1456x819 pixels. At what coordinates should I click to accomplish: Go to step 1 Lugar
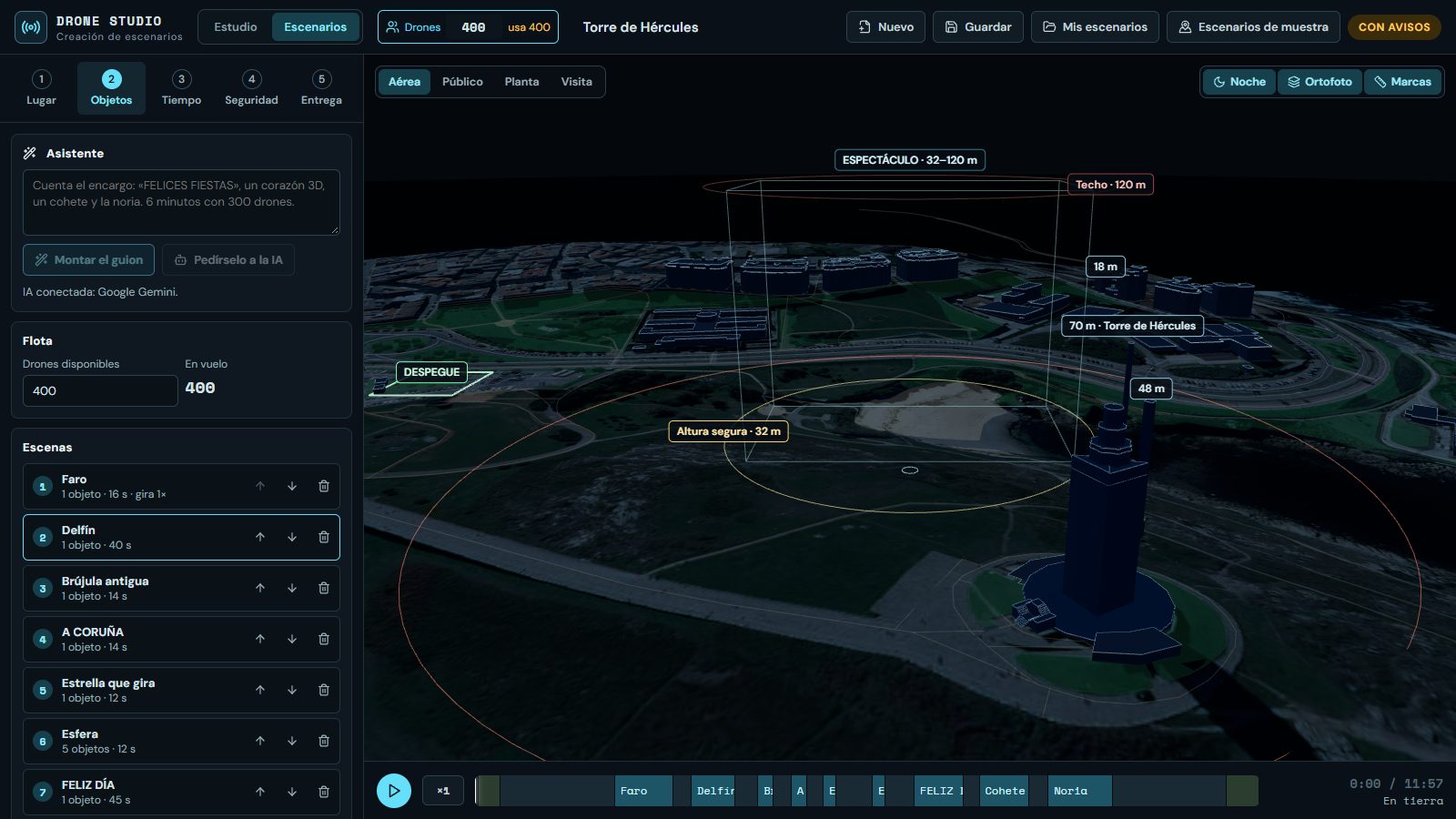41,88
